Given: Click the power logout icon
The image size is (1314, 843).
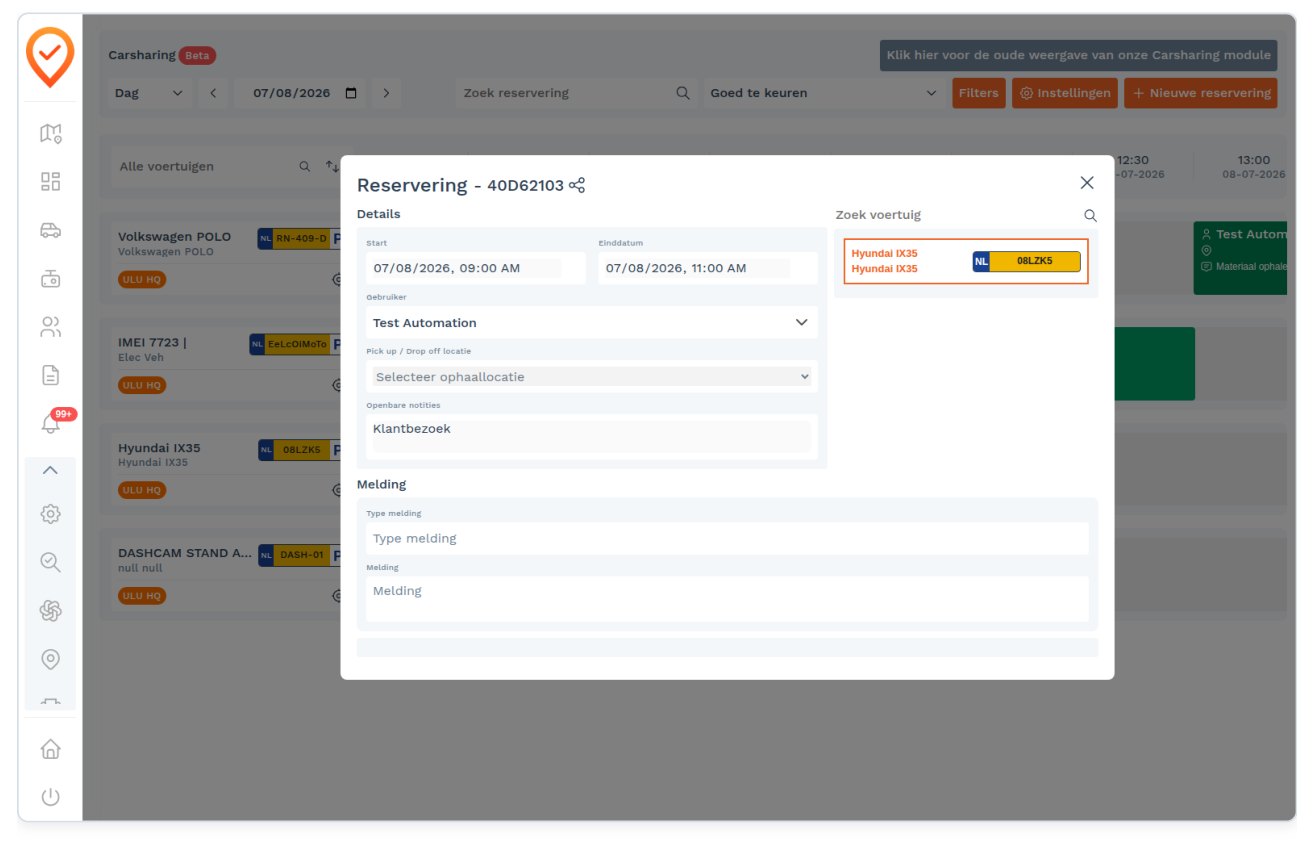Looking at the screenshot, I should tap(50, 797).
